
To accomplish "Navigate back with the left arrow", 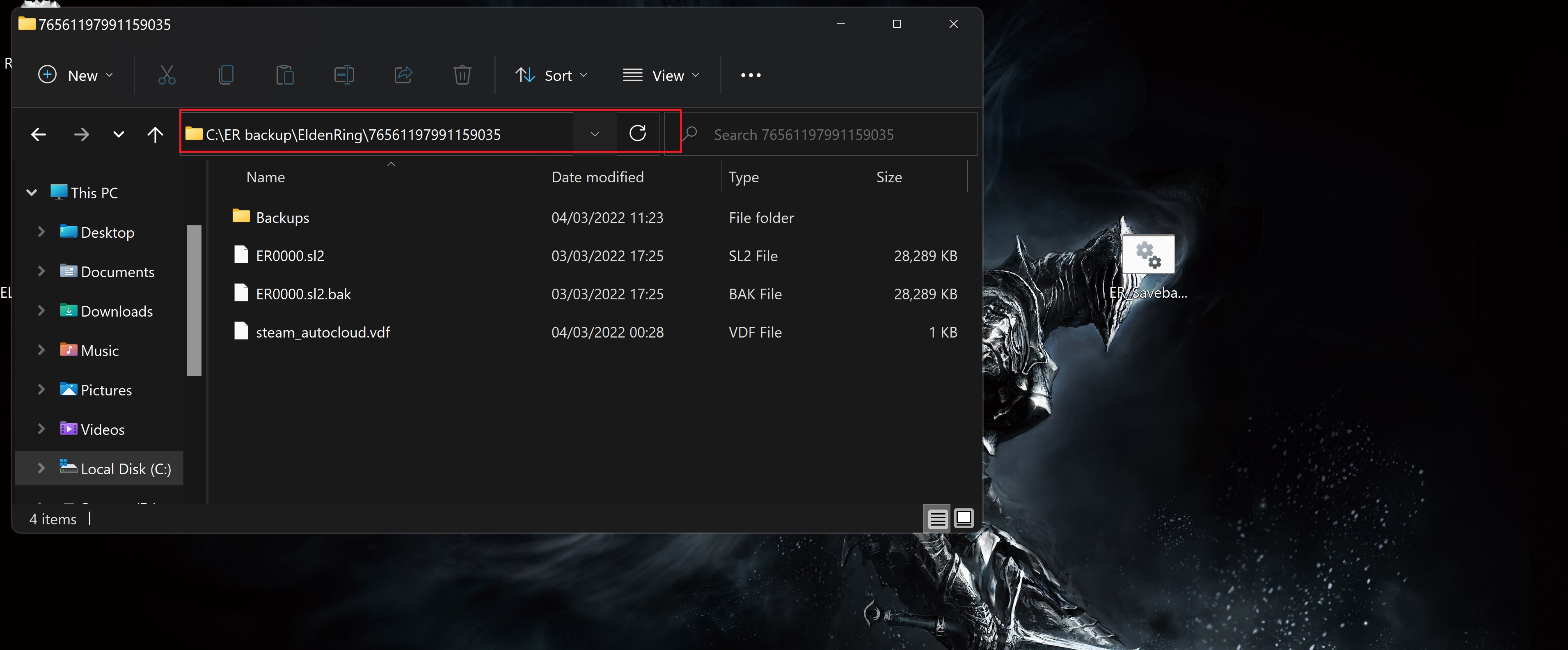I will [38, 135].
